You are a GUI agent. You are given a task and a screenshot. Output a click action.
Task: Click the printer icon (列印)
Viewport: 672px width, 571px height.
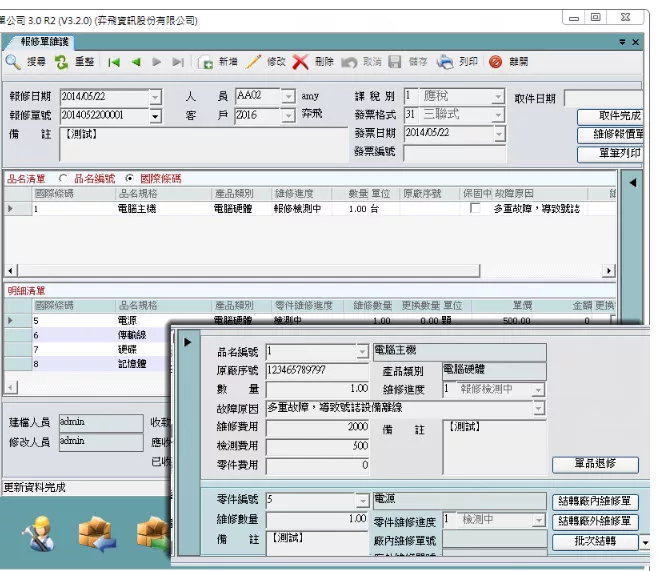click(445, 62)
